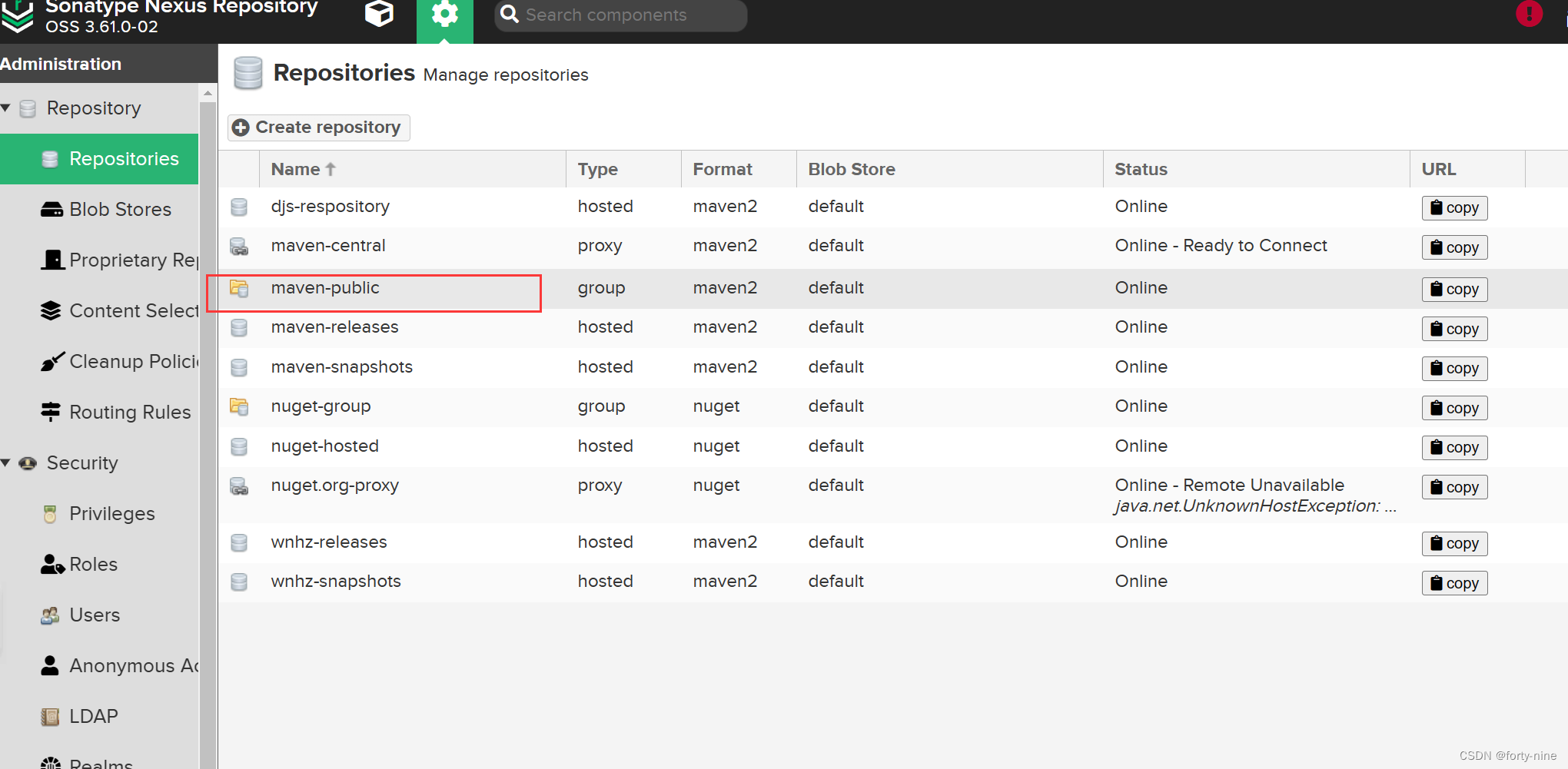Image resolution: width=1568 pixels, height=769 pixels.
Task: Copy URL of maven-central
Action: pyautogui.click(x=1454, y=247)
